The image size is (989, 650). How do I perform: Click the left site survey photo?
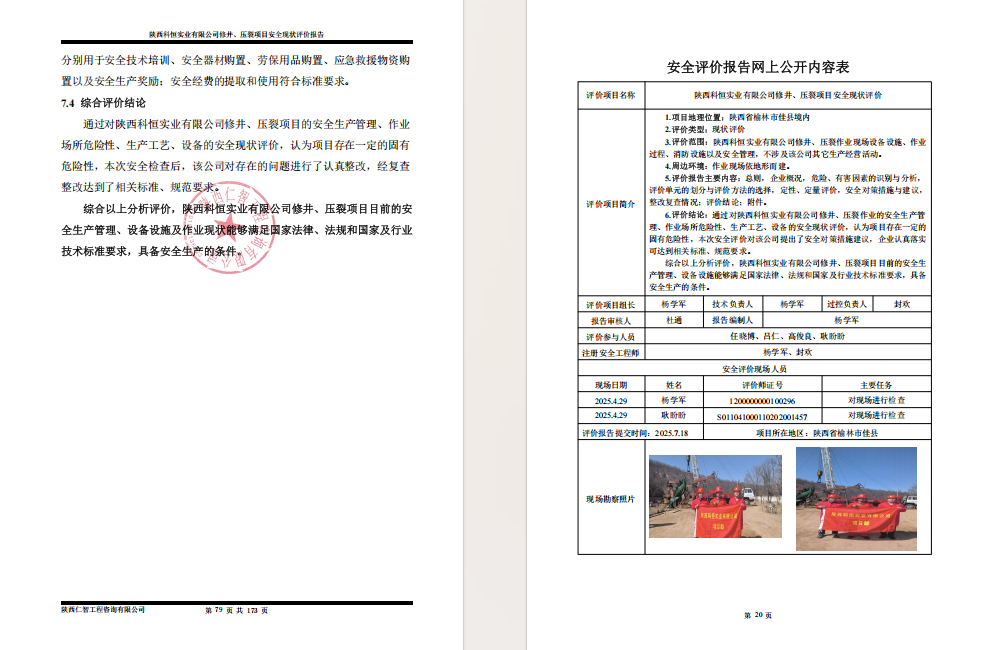(701, 496)
